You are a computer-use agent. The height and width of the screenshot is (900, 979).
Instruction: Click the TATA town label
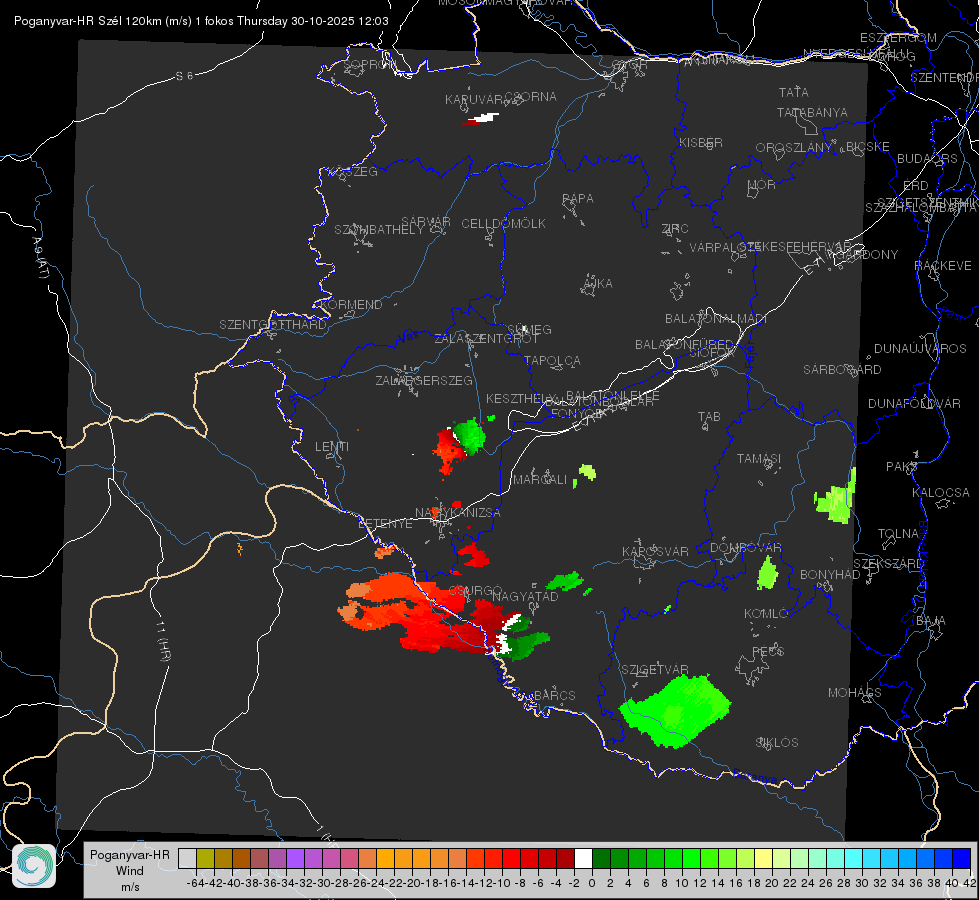pyautogui.click(x=794, y=92)
